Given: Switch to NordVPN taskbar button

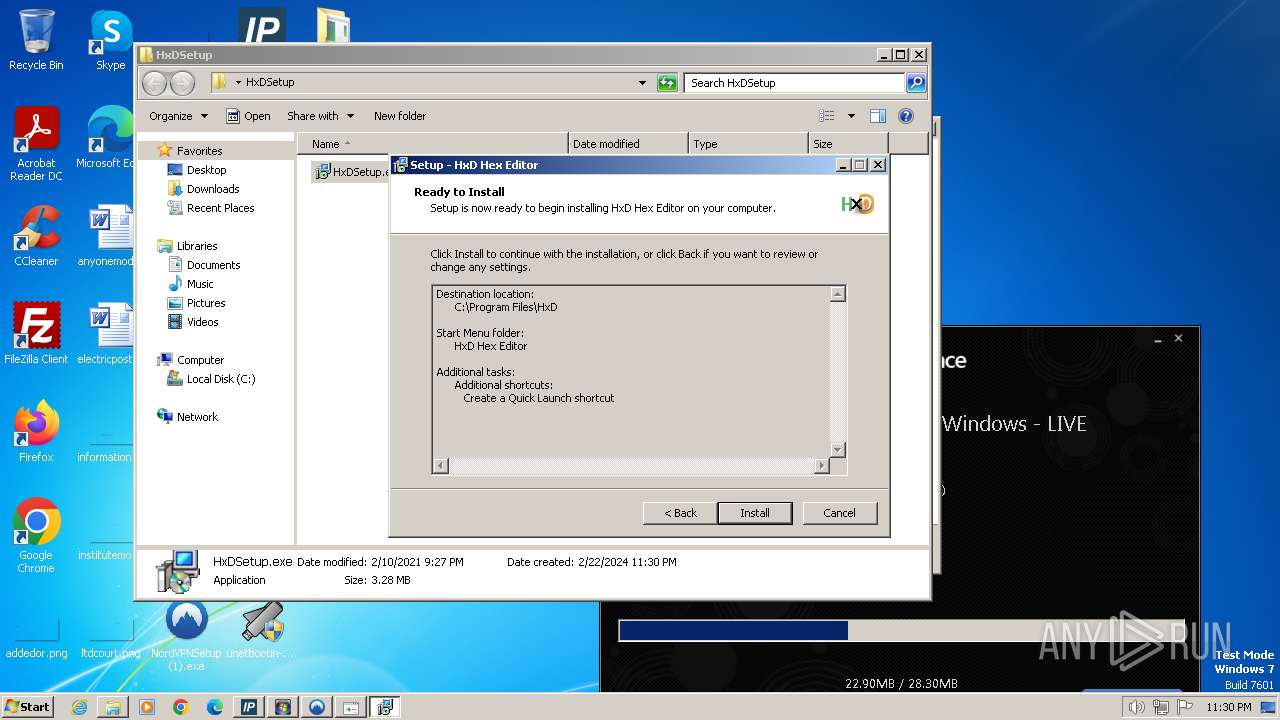Looking at the screenshot, I should (317, 707).
